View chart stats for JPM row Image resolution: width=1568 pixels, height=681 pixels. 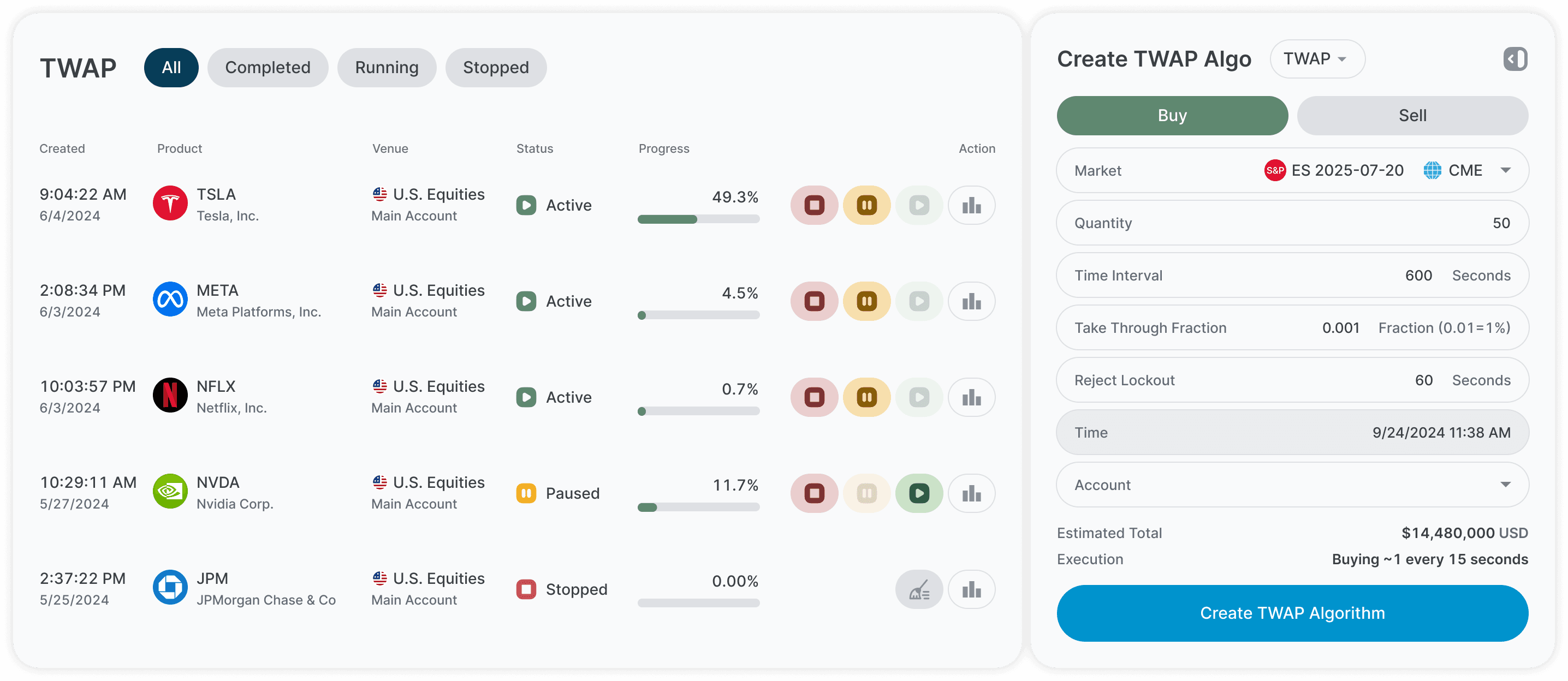click(x=971, y=590)
